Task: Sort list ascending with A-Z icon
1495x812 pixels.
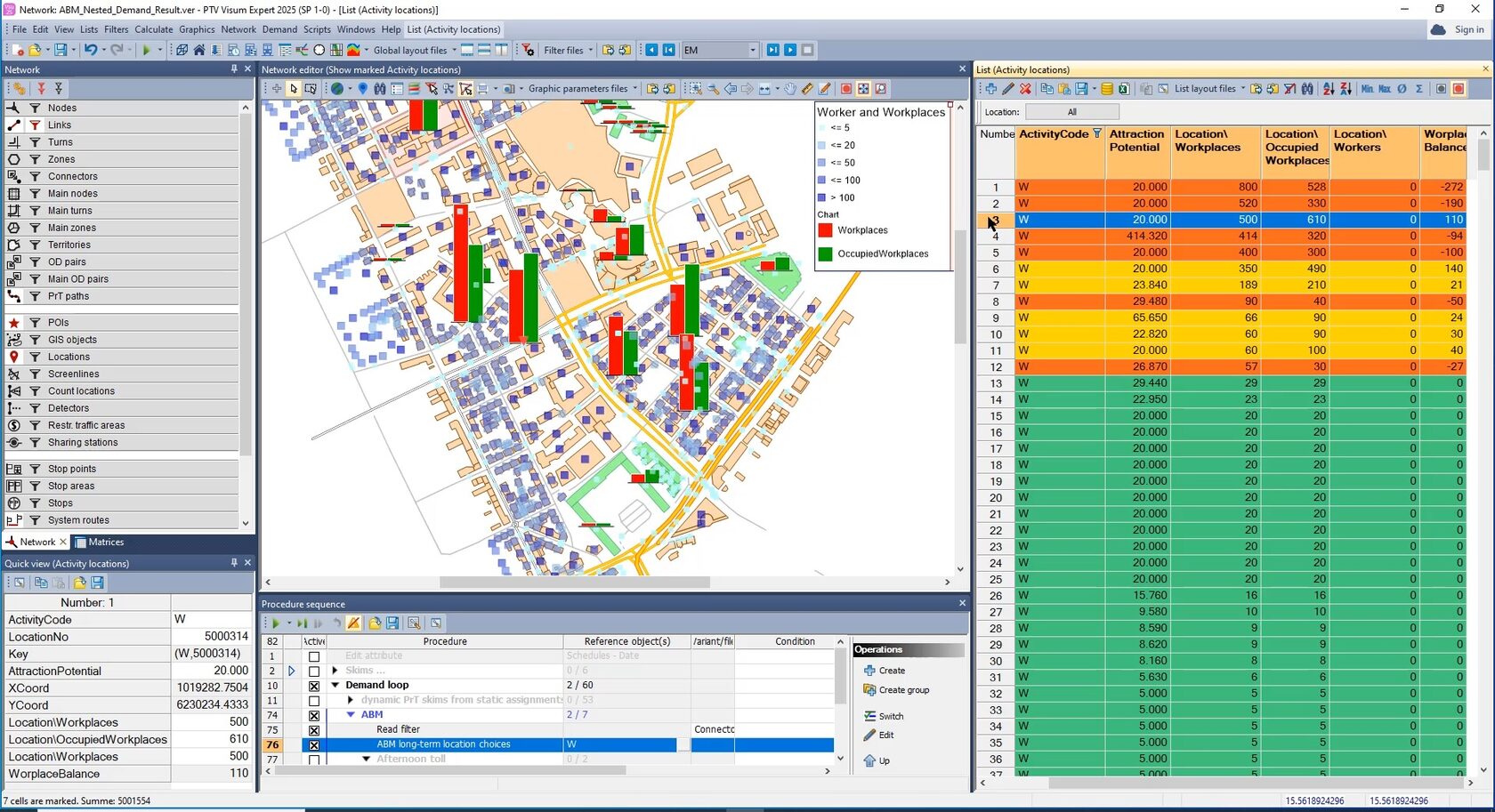Action: point(1328,89)
